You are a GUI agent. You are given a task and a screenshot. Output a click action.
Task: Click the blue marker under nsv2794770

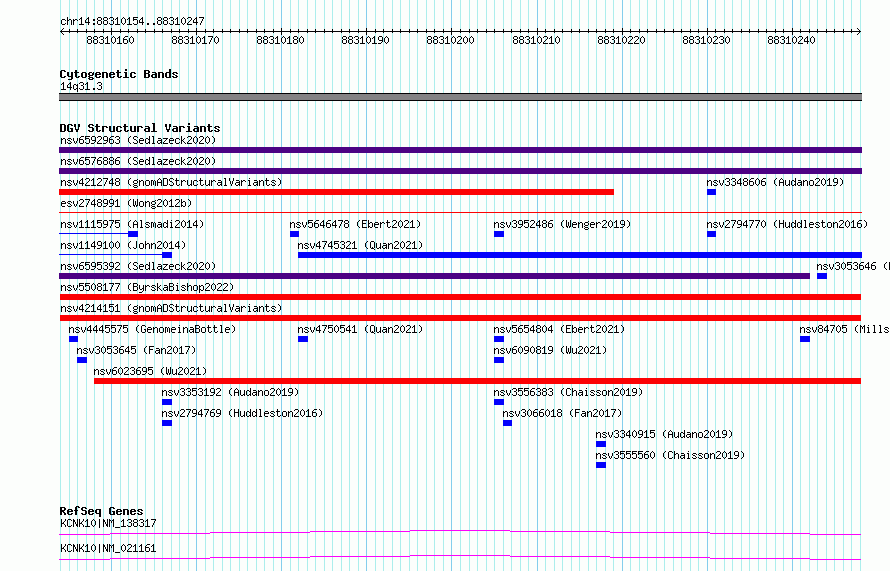(x=711, y=234)
